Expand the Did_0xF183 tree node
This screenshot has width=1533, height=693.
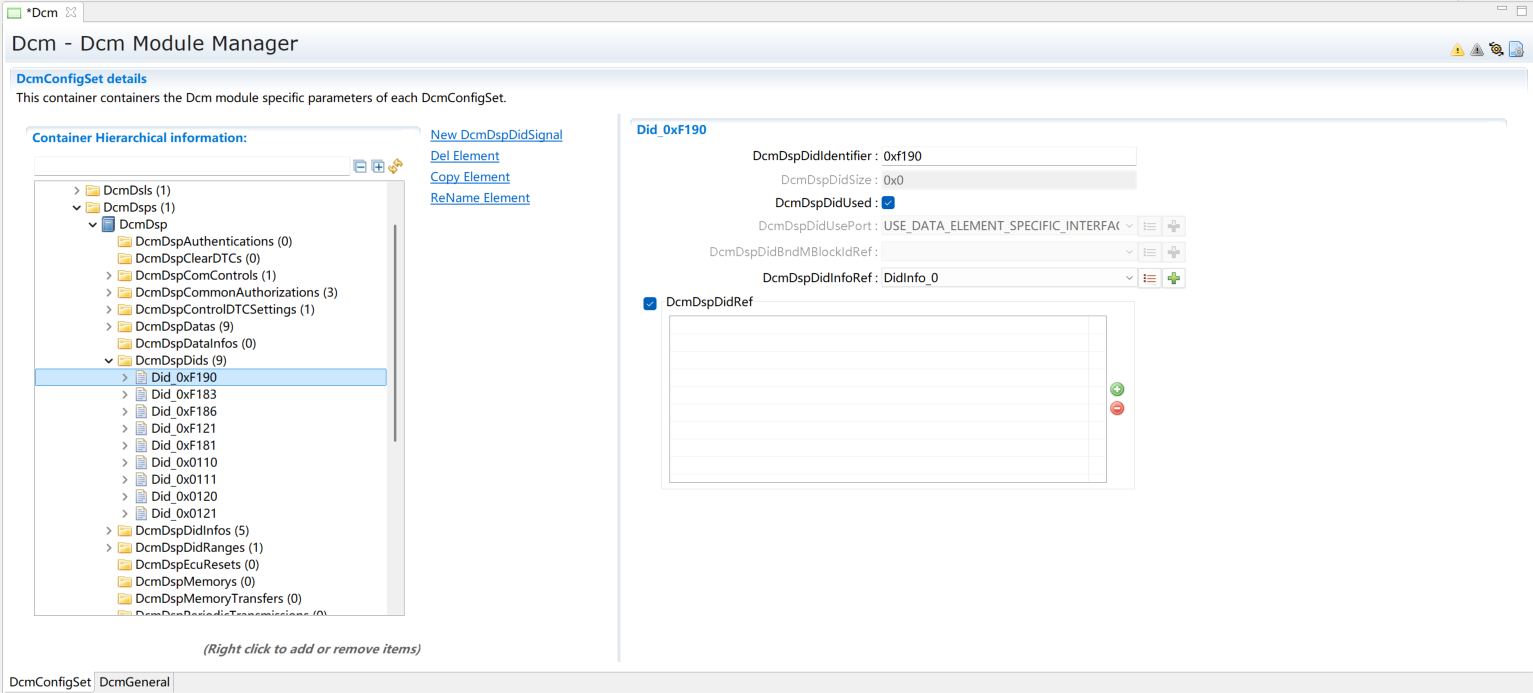click(x=125, y=394)
